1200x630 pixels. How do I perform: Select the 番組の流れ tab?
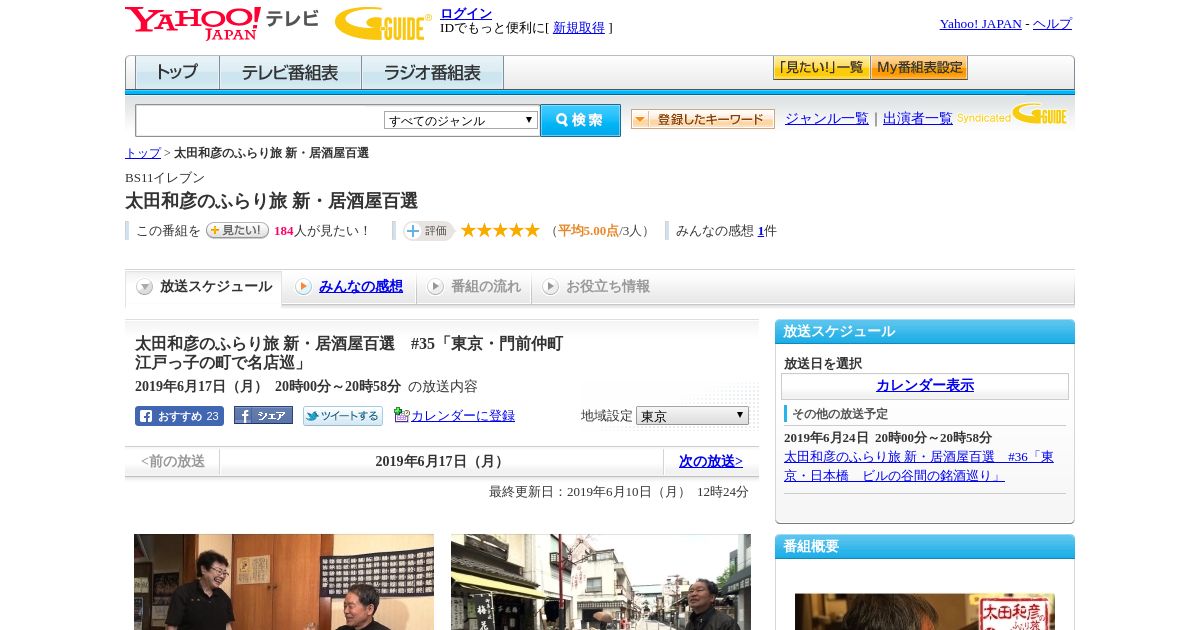(x=474, y=287)
